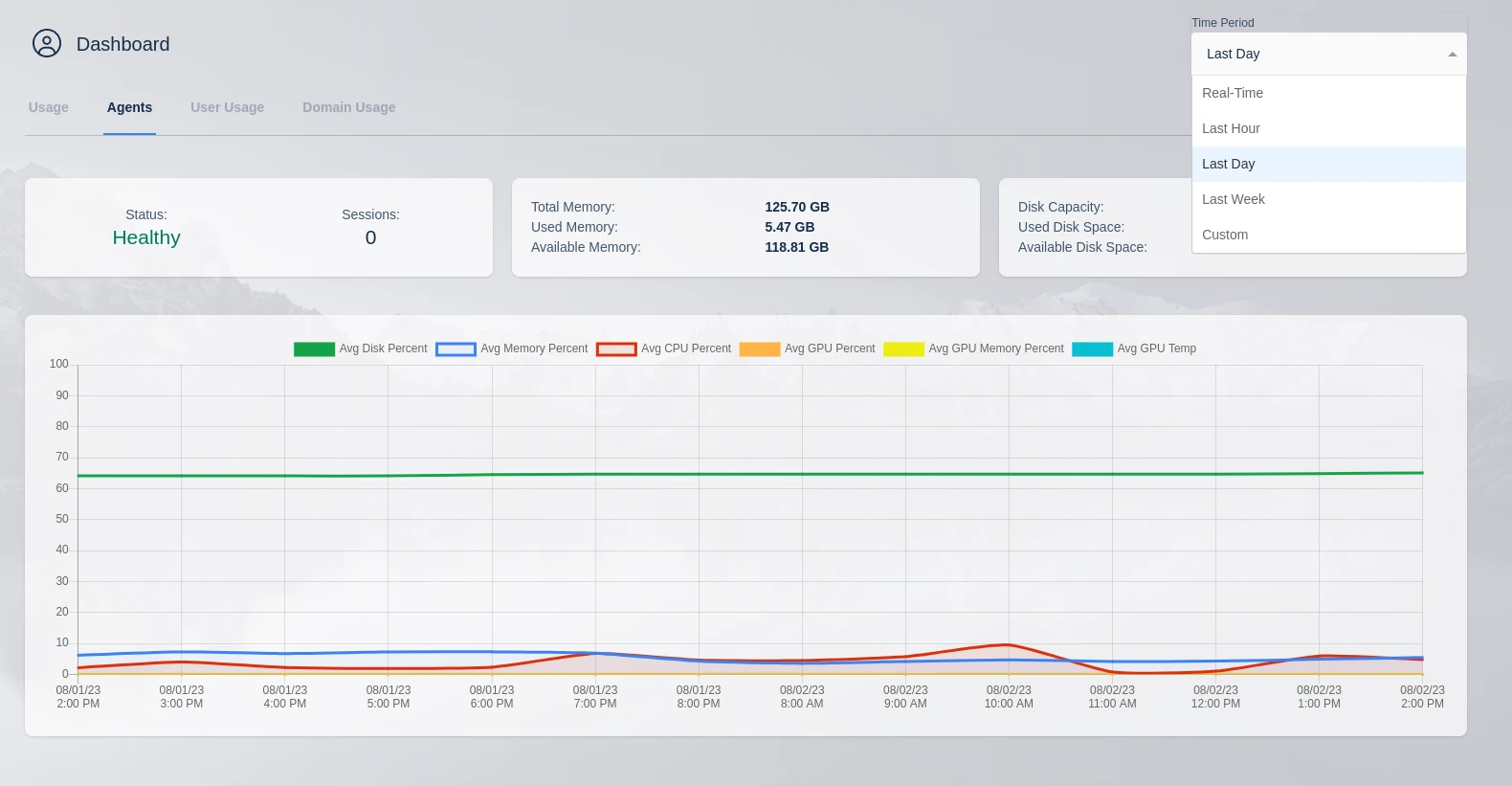Select the Agents tab

pos(129,107)
